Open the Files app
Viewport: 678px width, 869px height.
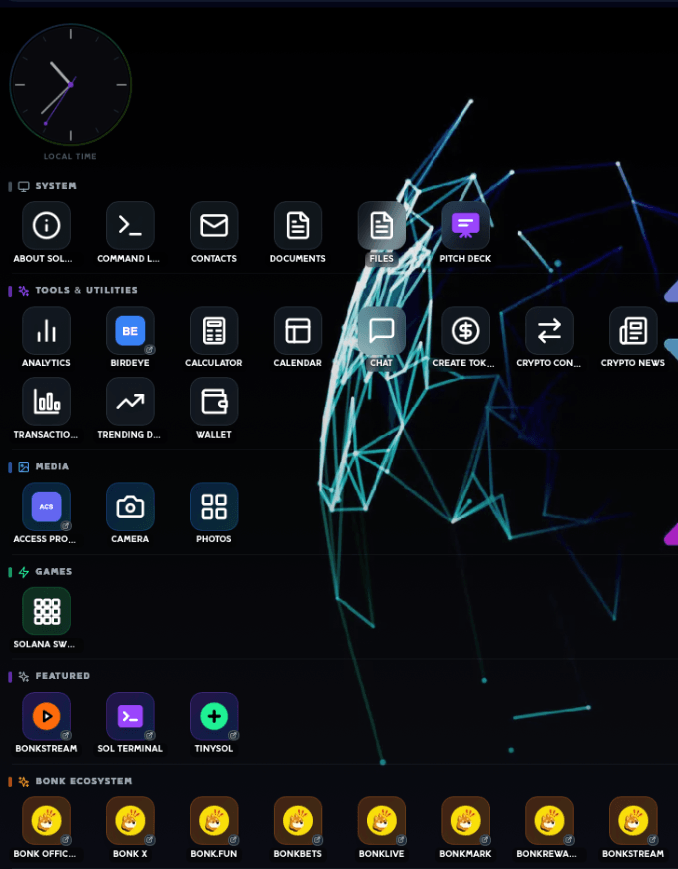[x=381, y=226]
